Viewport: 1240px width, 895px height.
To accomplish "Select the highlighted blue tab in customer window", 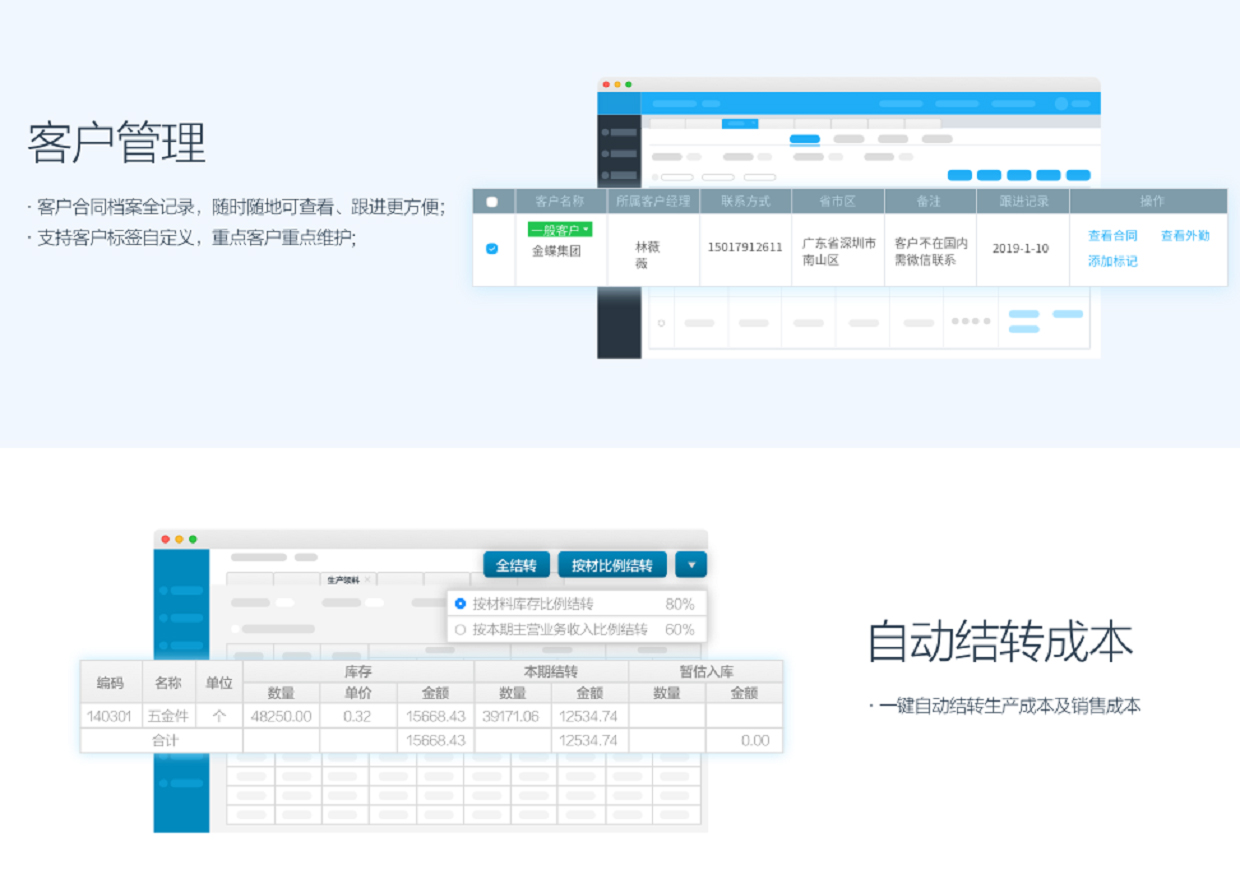I will pos(740,124).
